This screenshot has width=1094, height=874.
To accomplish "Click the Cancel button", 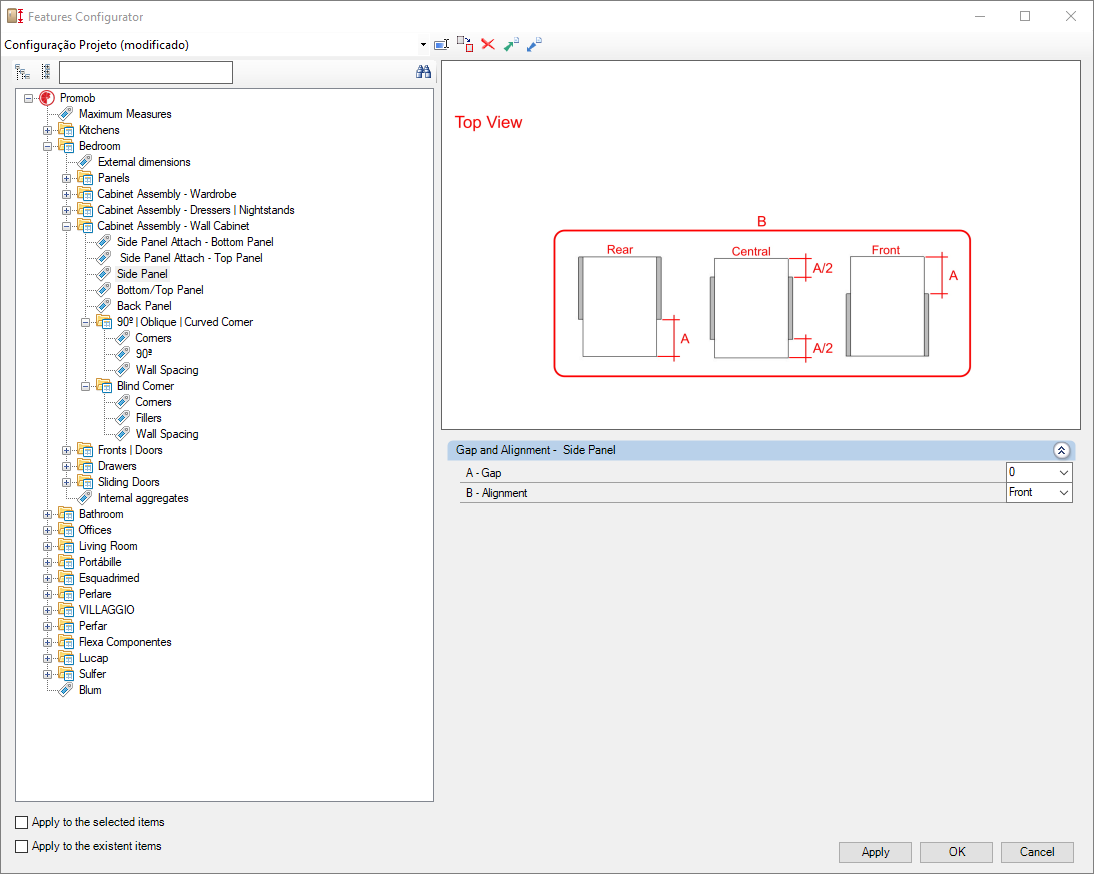I will tap(1037, 852).
